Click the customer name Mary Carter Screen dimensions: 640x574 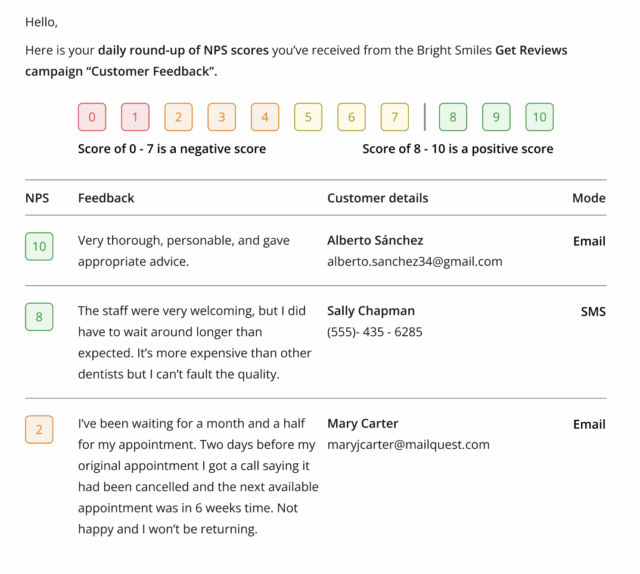point(362,423)
